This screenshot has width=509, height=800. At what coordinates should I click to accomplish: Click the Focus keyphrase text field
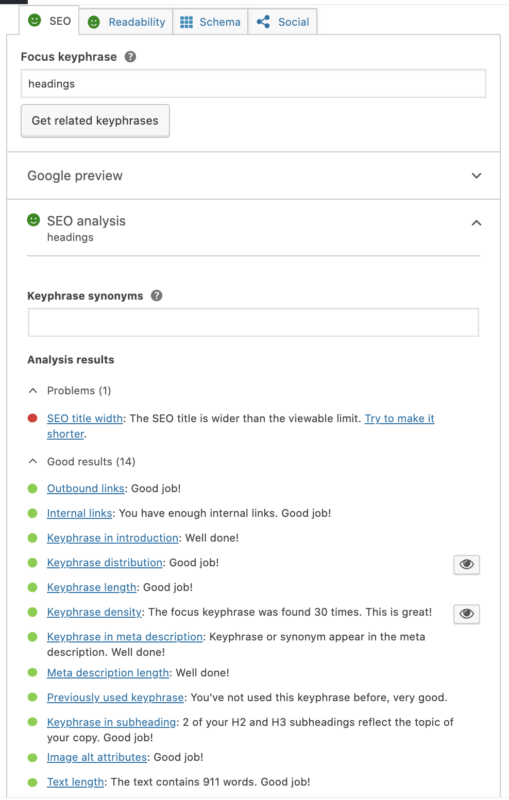pos(253,84)
